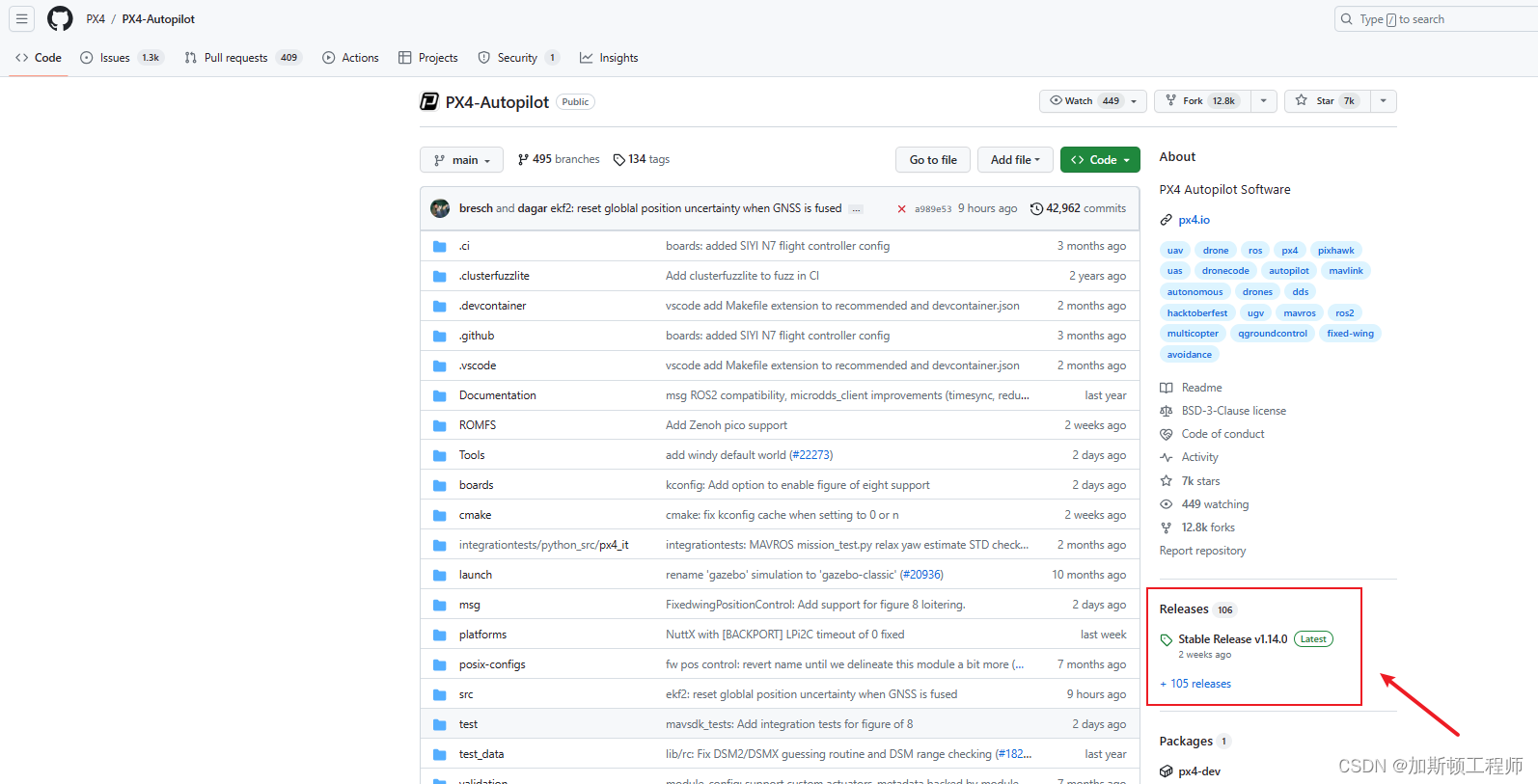Open the Projects tab
The image size is (1538, 784).
pos(428,58)
